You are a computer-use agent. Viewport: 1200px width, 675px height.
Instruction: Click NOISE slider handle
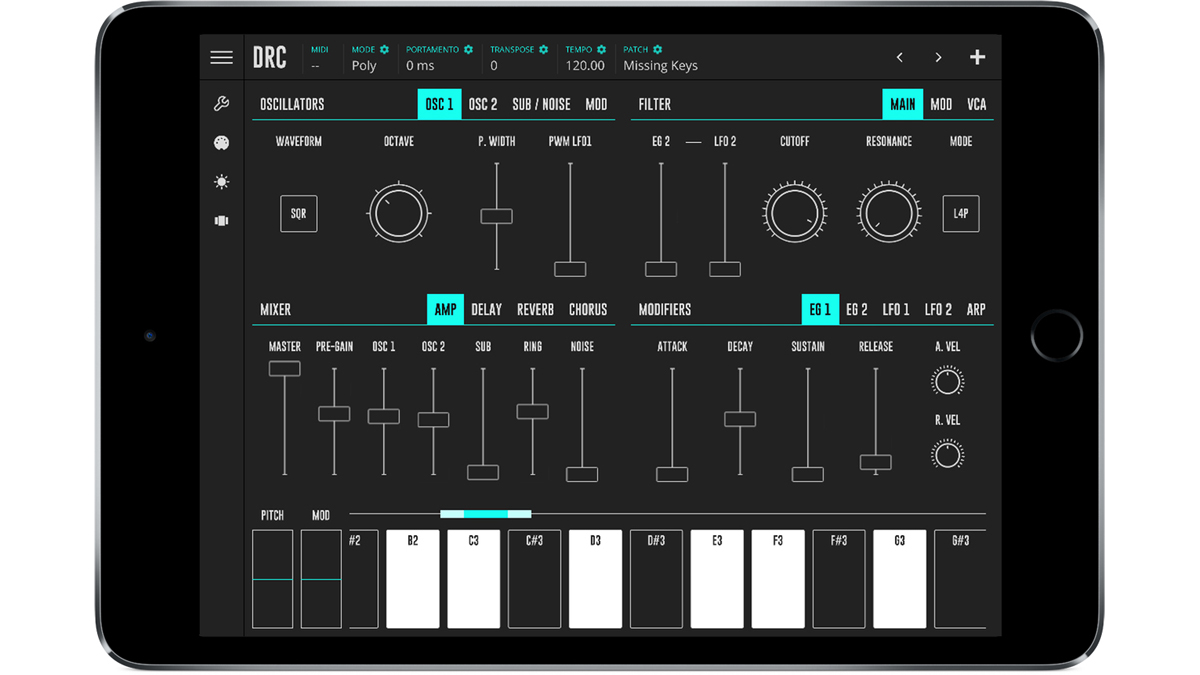[582, 475]
